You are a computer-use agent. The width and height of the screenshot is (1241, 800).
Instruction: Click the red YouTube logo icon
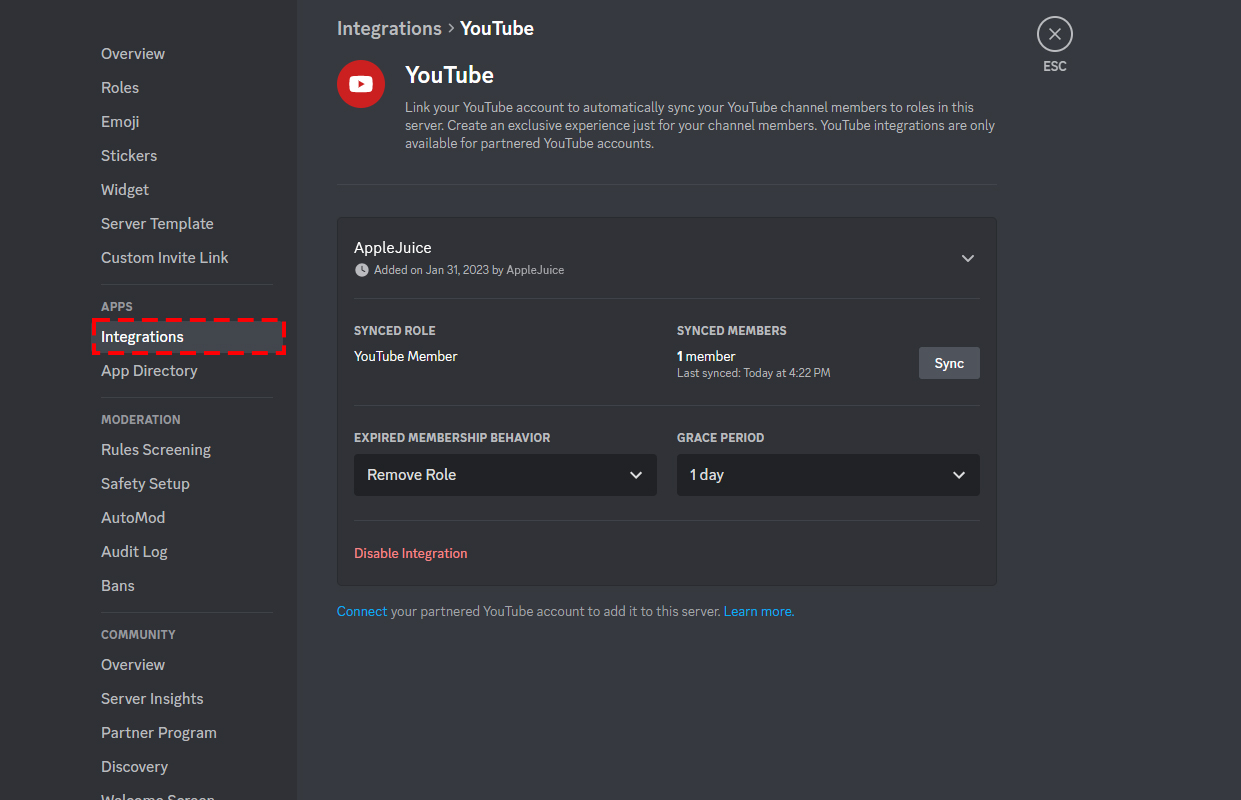coord(361,84)
